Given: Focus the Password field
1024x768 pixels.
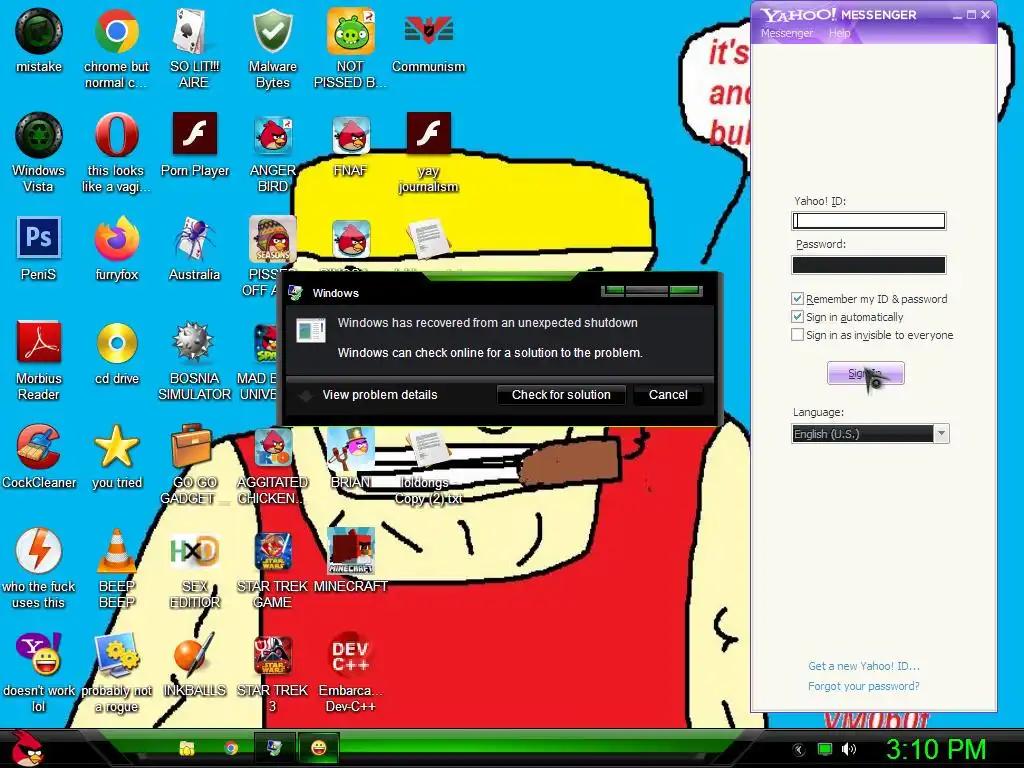Looking at the screenshot, I should [869, 264].
